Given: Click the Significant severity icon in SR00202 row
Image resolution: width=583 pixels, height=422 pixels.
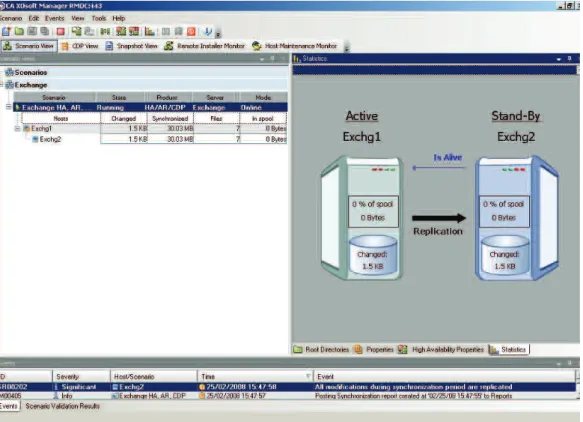Looking at the screenshot, I should (x=56, y=387).
